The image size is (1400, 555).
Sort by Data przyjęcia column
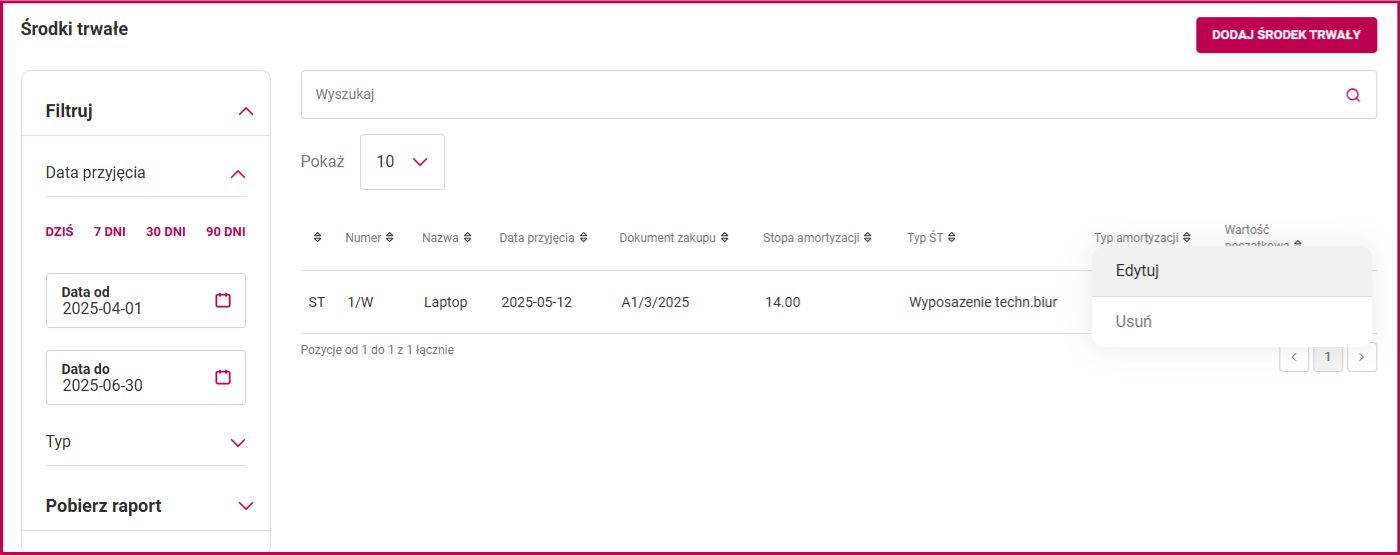(543, 238)
